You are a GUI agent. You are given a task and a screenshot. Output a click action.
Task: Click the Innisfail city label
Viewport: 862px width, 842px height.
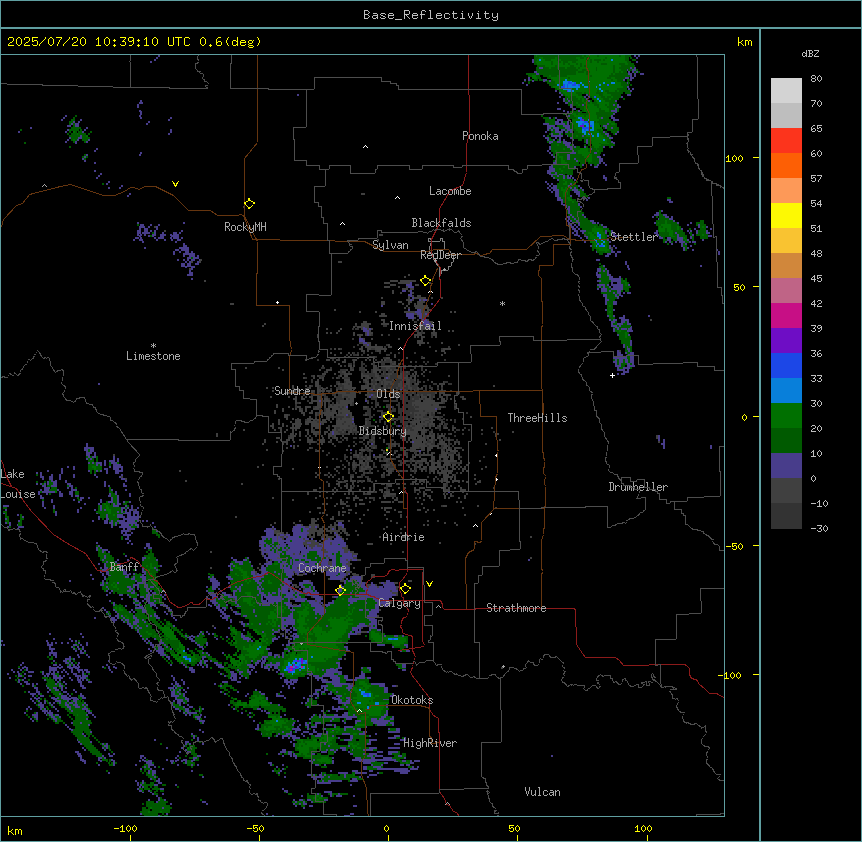415,326
